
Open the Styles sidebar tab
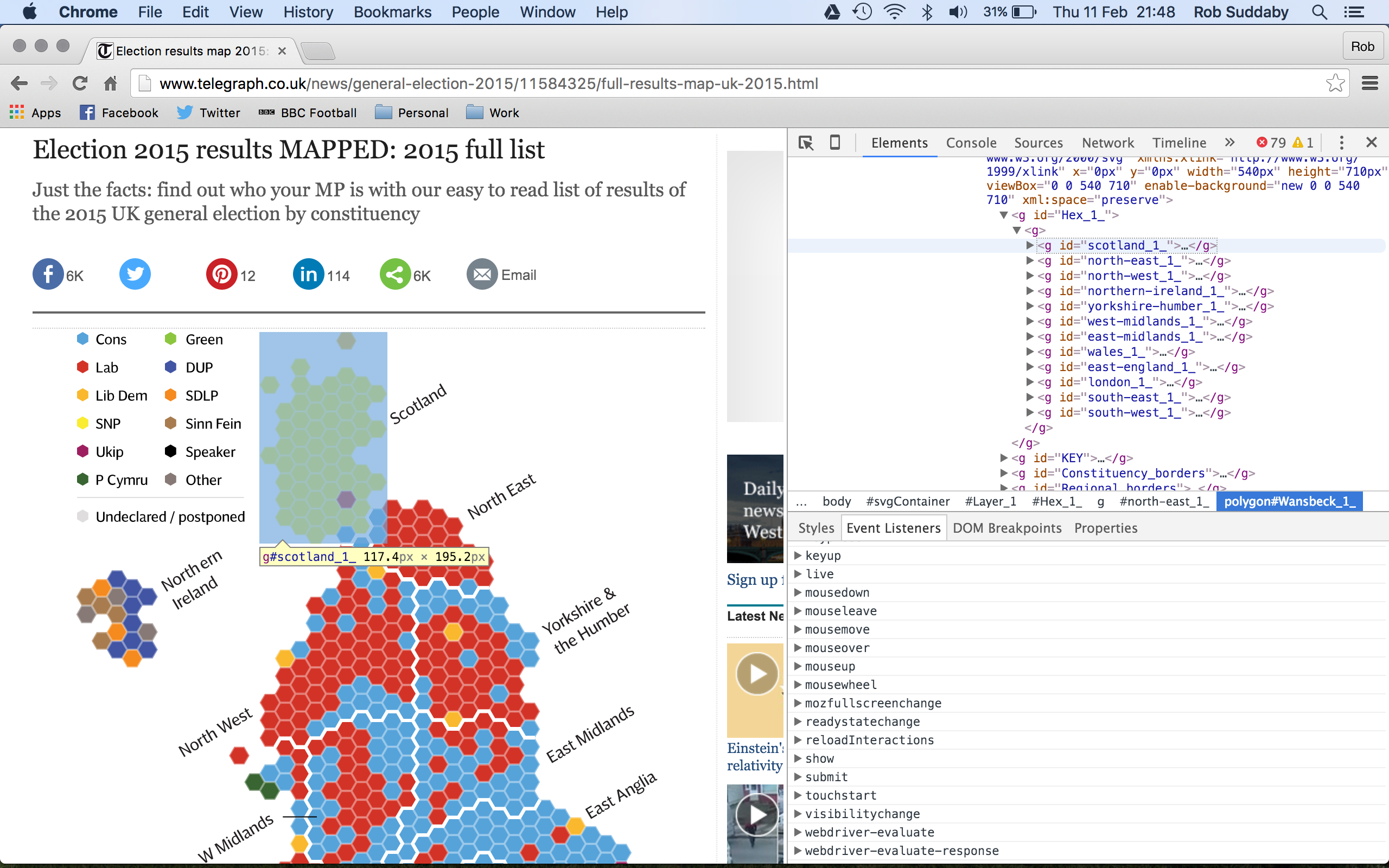[815, 527]
